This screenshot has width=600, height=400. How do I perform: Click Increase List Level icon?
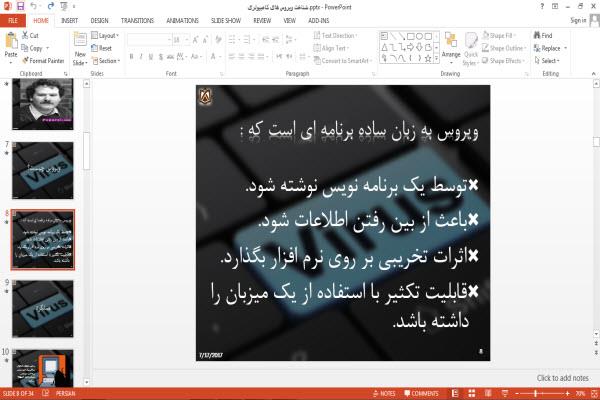276,39
